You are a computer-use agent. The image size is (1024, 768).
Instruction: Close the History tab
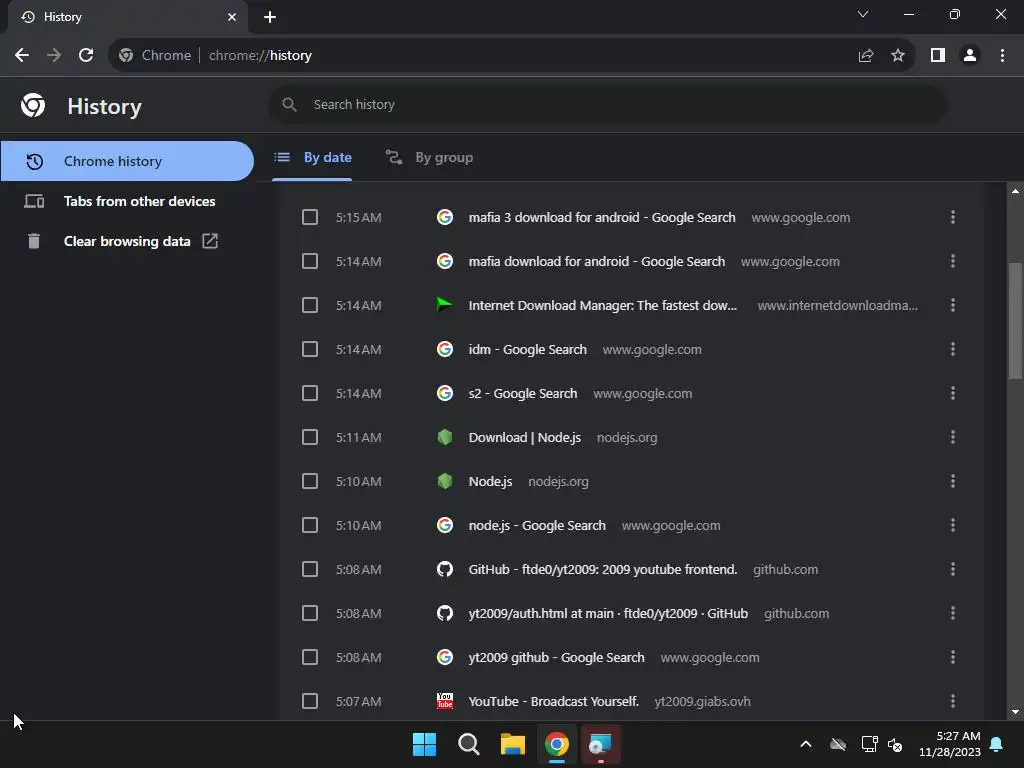232,17
